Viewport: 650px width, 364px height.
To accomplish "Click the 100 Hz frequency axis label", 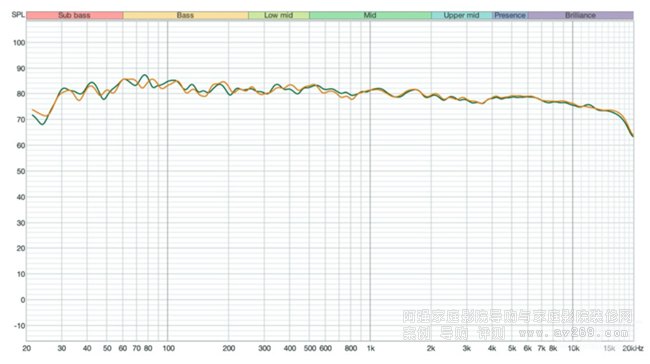I will tap(168, 348).
